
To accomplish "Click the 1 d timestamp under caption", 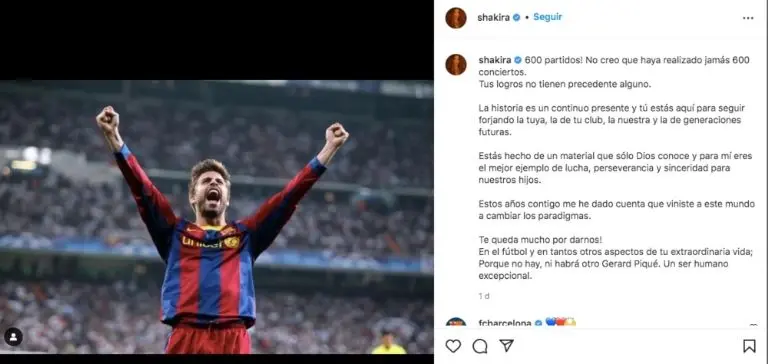I will 484,296.
